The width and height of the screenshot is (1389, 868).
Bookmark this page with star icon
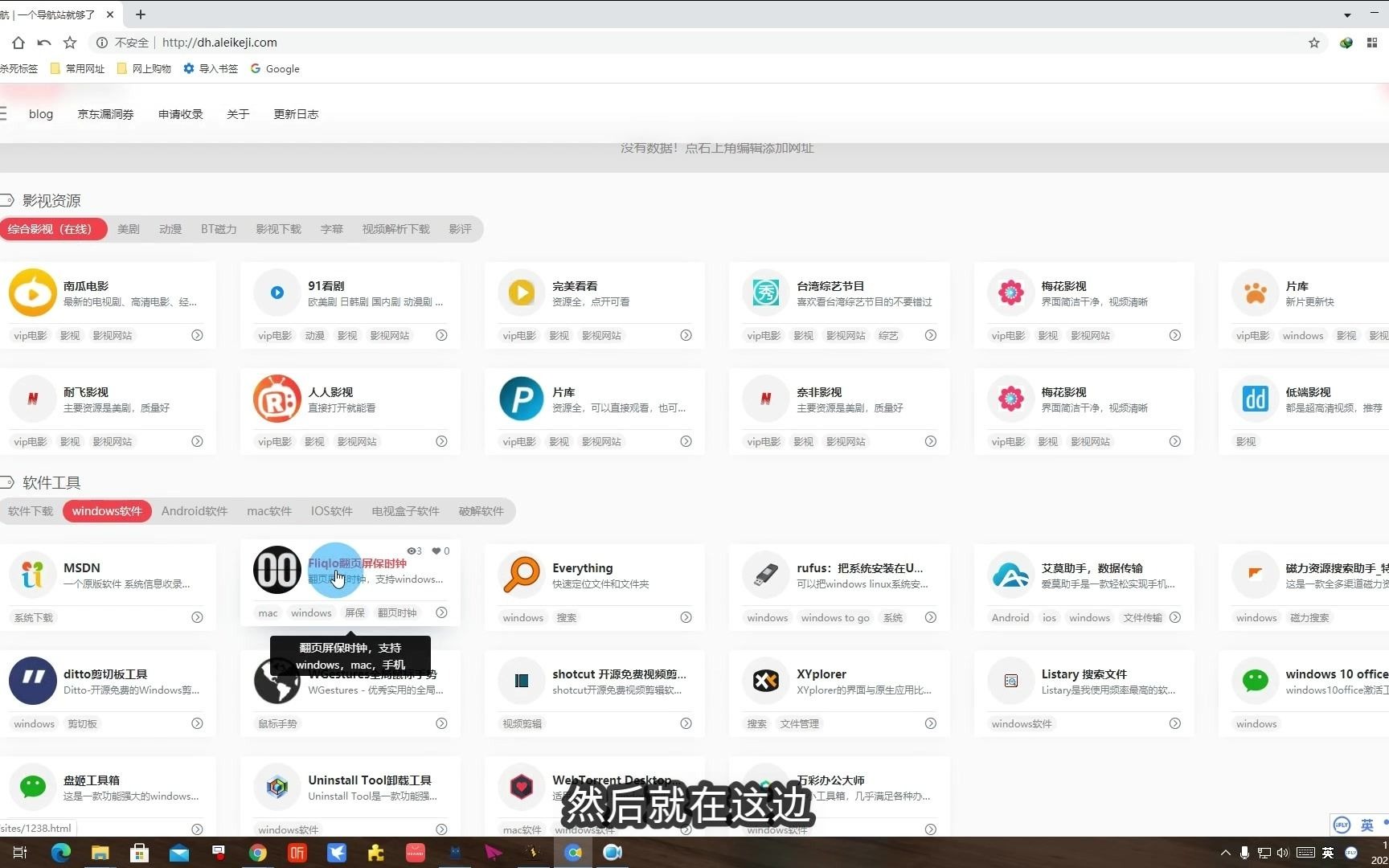pyautogui.click(x=1314, y=43)
